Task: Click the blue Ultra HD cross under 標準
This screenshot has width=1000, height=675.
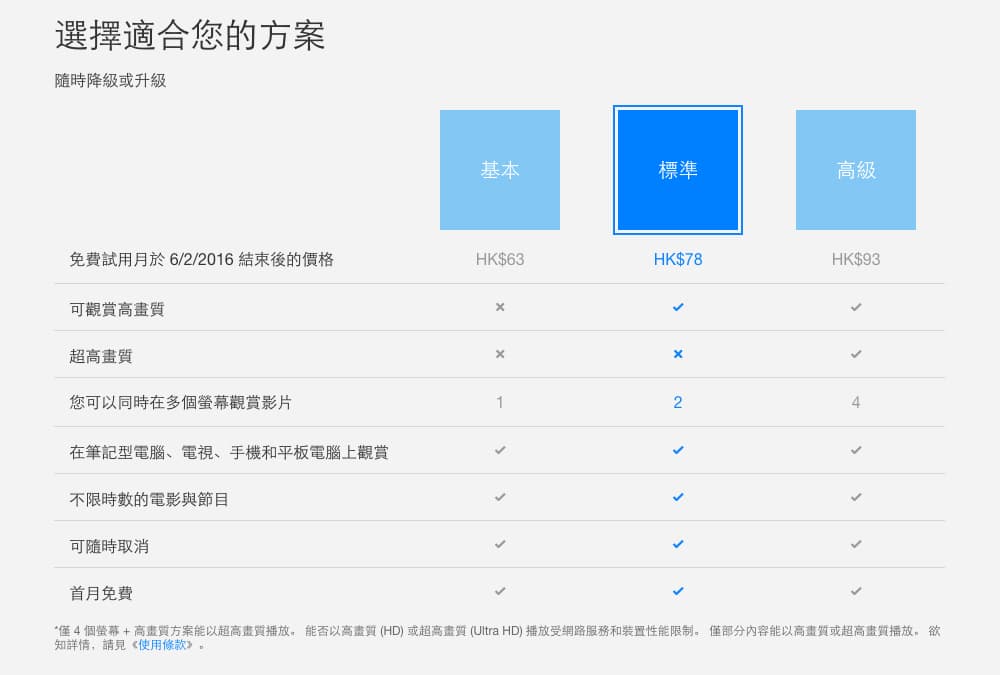Action: 678,354
